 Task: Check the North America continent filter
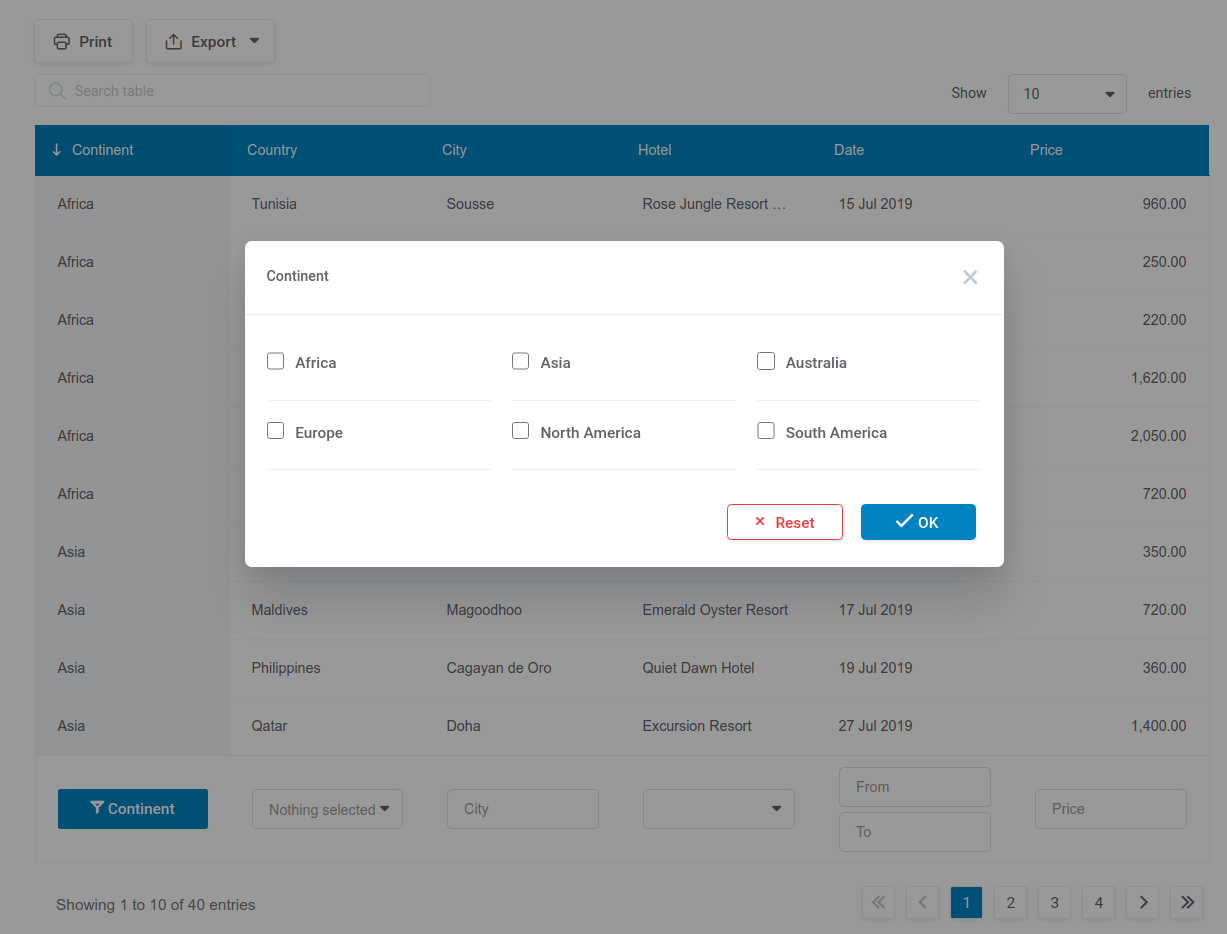520,430
